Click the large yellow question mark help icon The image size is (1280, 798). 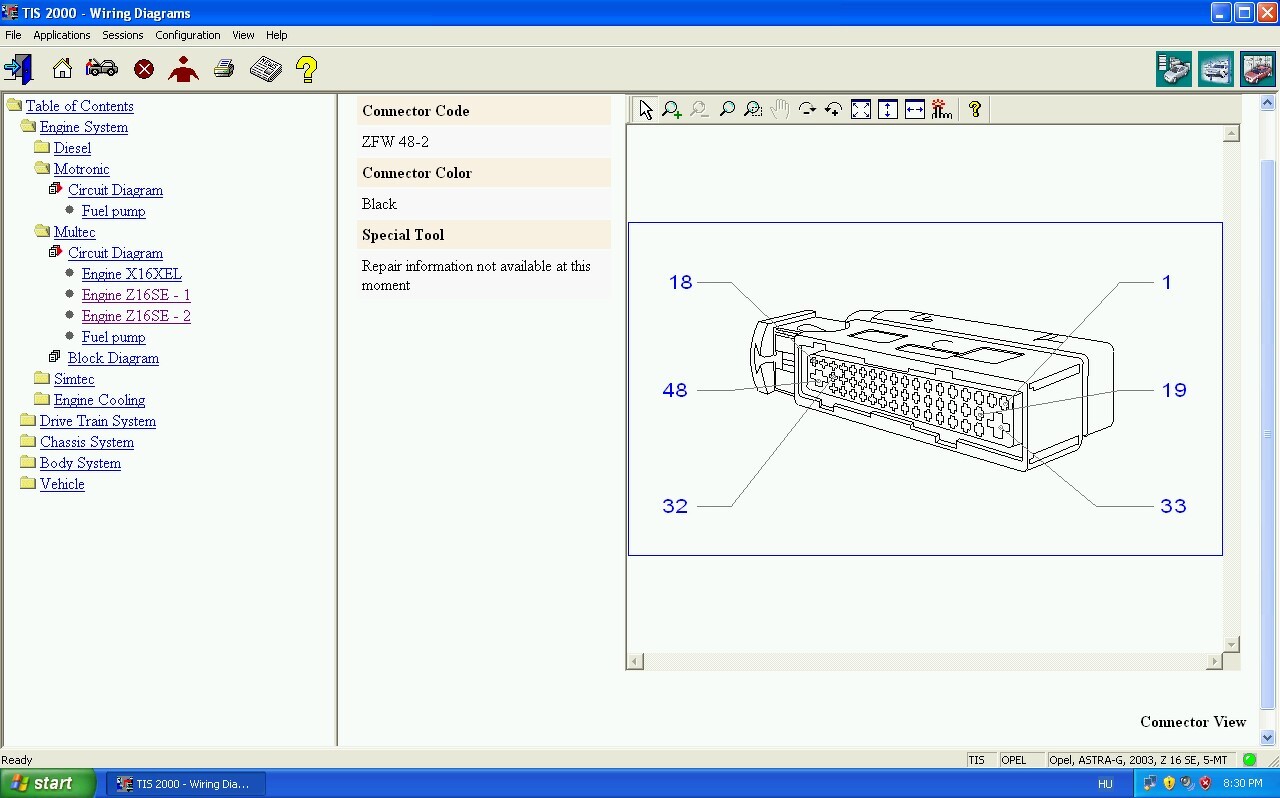(x=307, y=69)
